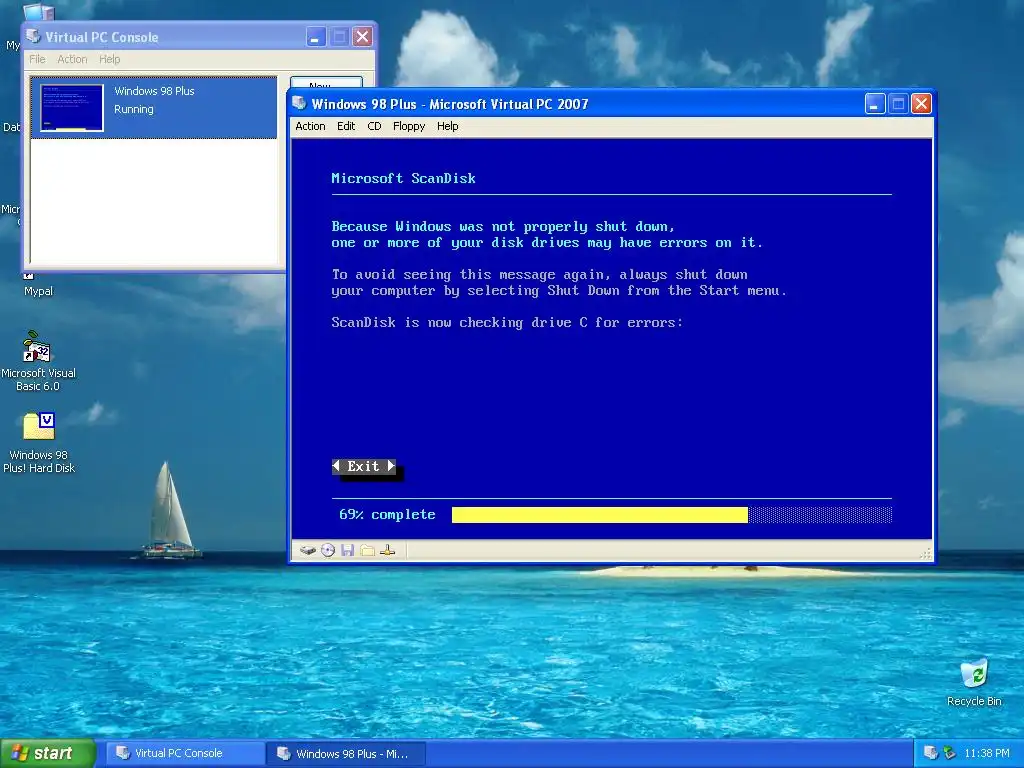
Task: Open the File menu in Virtual PC Console
Action: 37,59
